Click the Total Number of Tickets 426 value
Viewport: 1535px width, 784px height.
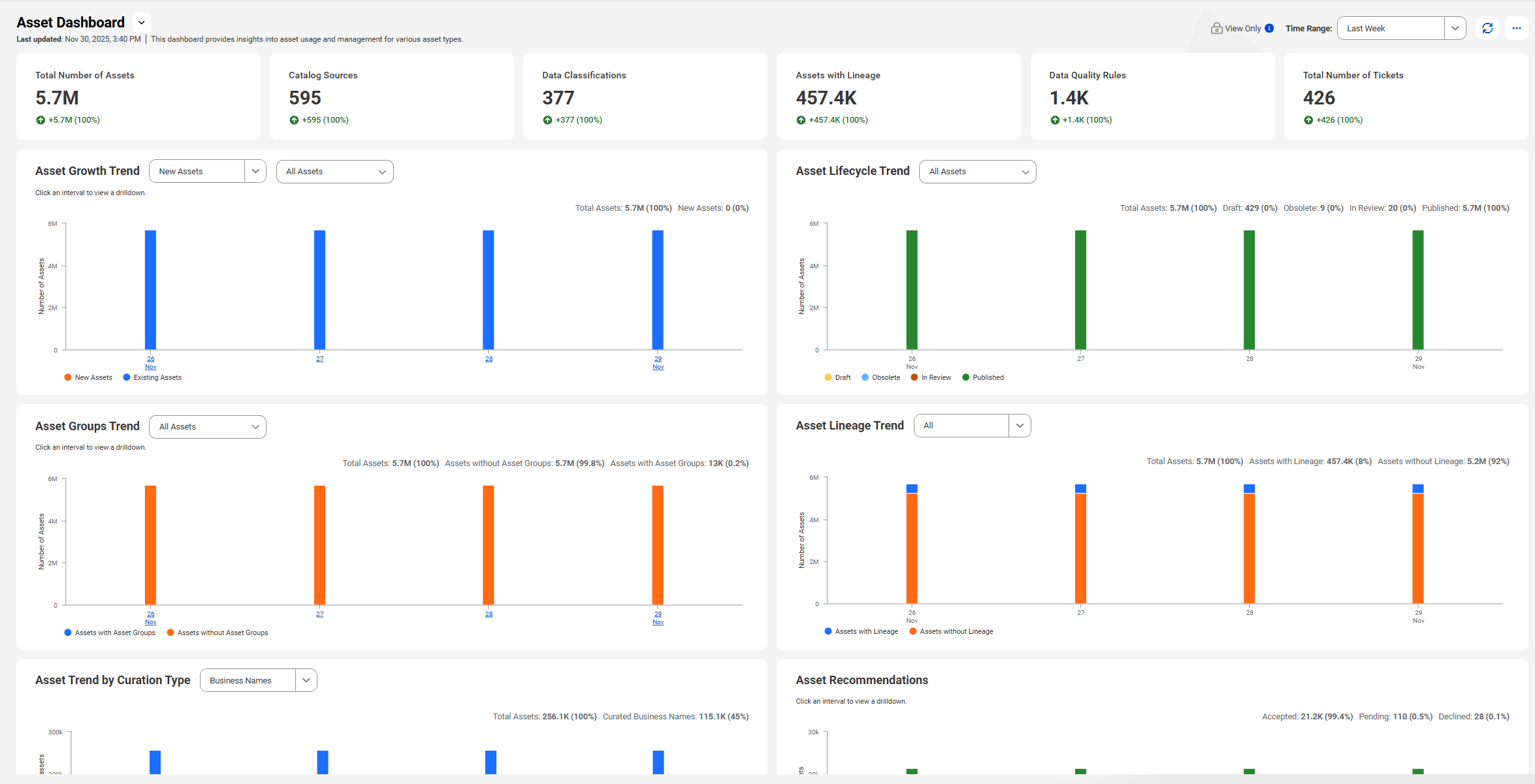[x=1319, y=98]
